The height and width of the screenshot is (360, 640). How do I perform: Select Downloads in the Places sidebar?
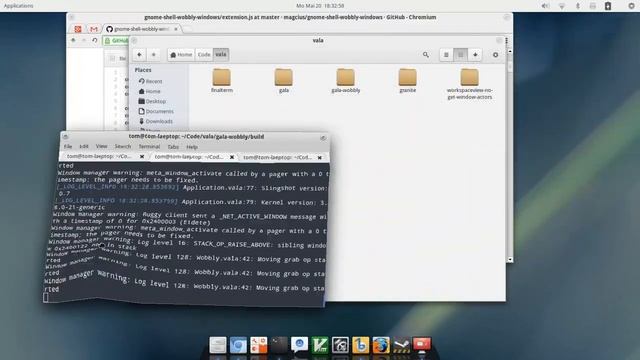(155, 121)
